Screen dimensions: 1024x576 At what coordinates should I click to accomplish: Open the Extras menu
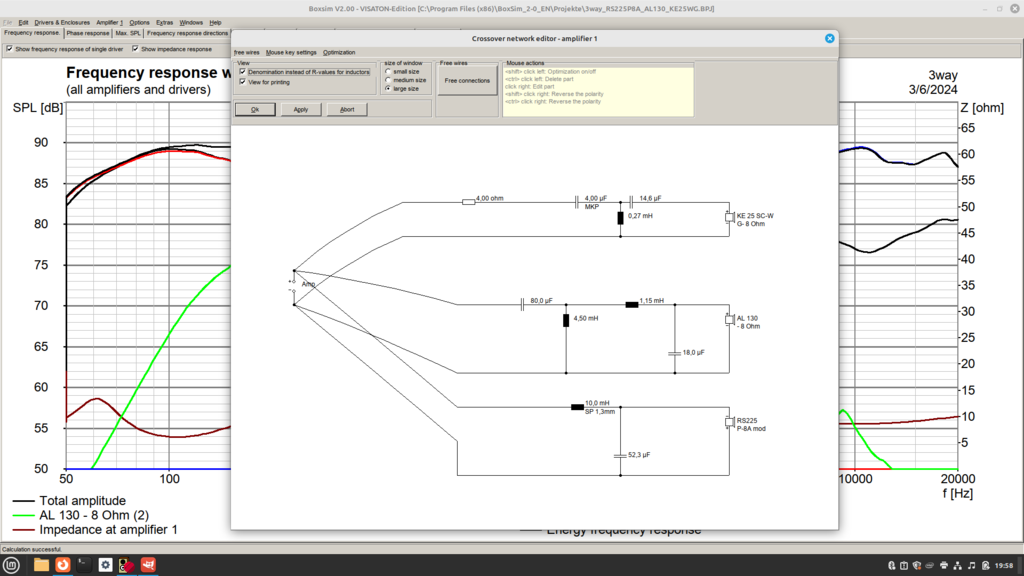(x=165, y=23)
